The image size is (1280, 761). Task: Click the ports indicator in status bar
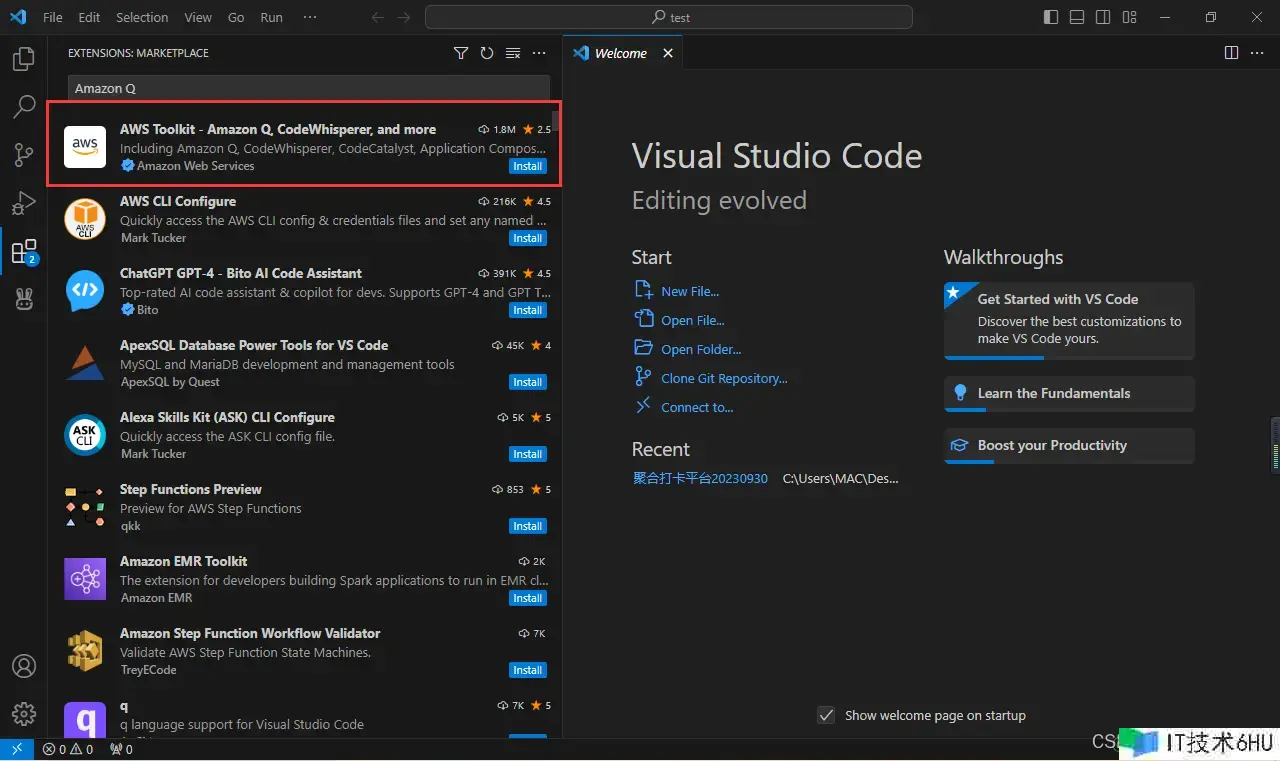121,749
